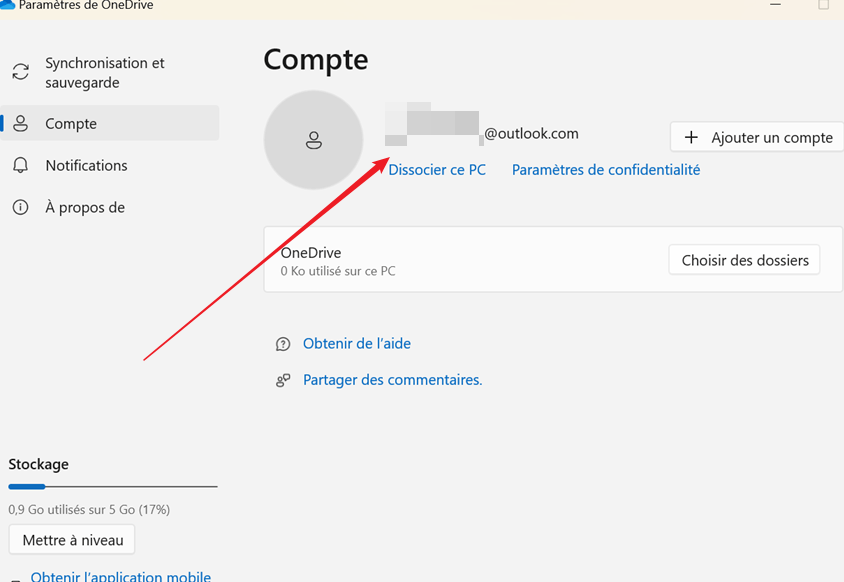The image size is (844, 582).
Task: Click Choisir des dossiers button
Action: point(744,260)
